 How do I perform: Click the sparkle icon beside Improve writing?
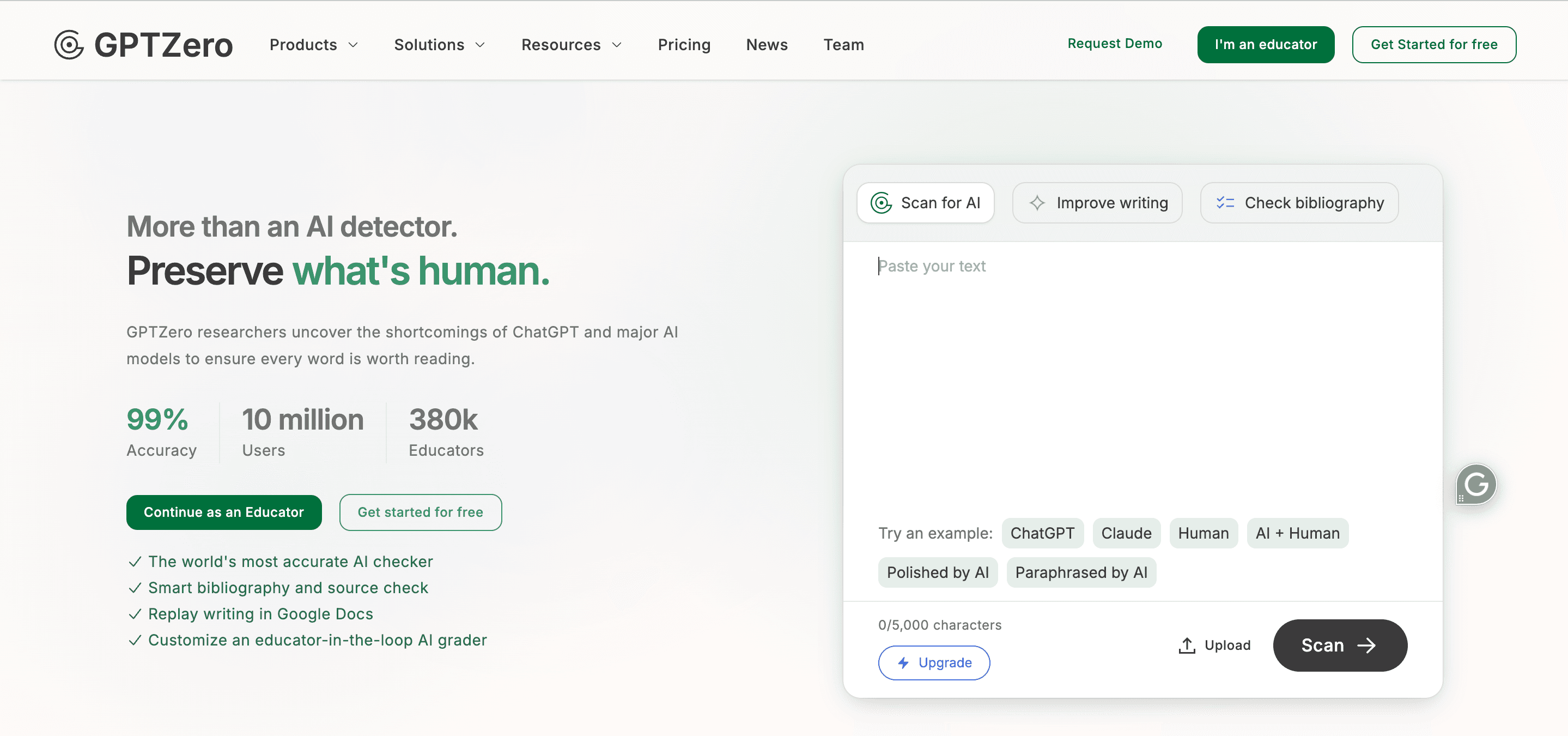[x=1037, y=203]
